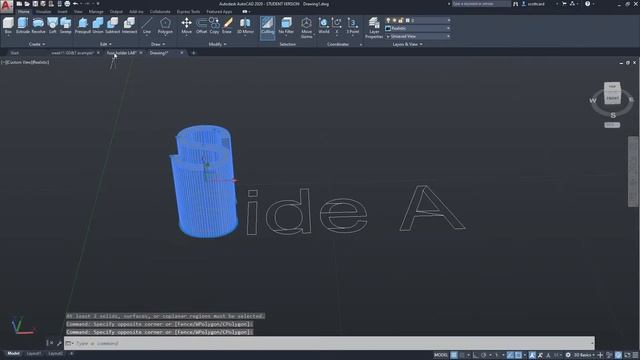The width and height of the screenshot is (640, 360).
Task: Click the MODEL button in status bar
Action: 441,355
